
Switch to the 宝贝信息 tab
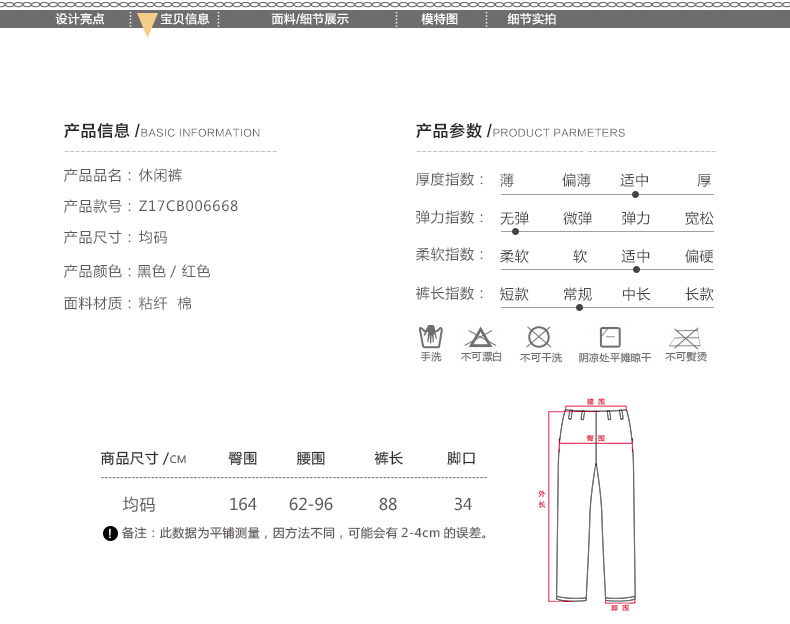point(184,19)
